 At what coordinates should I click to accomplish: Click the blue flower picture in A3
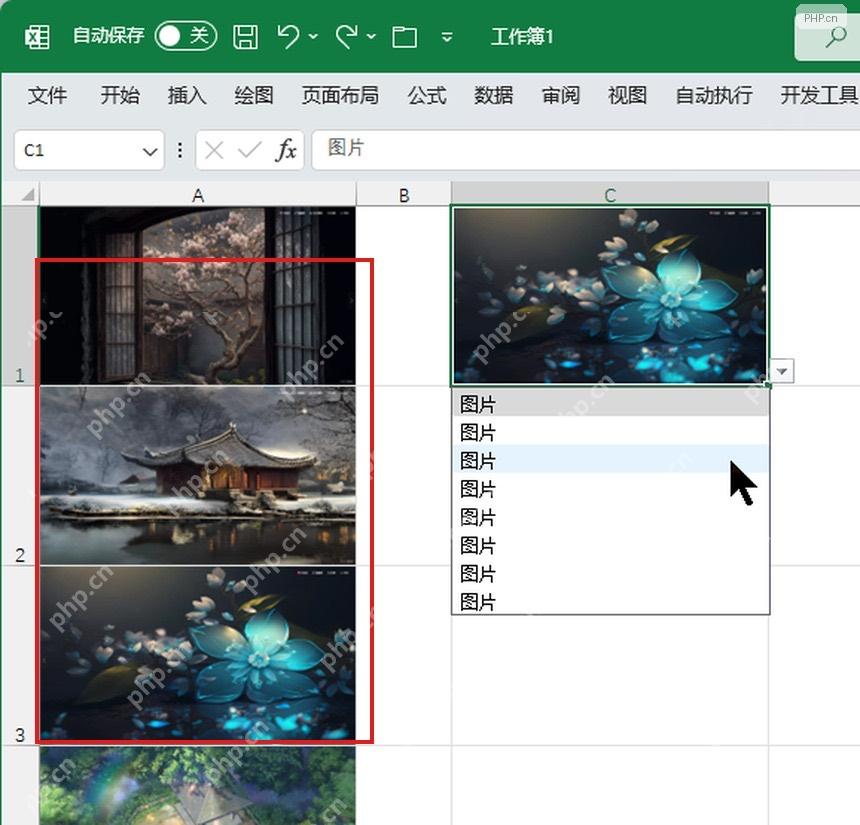198,655
